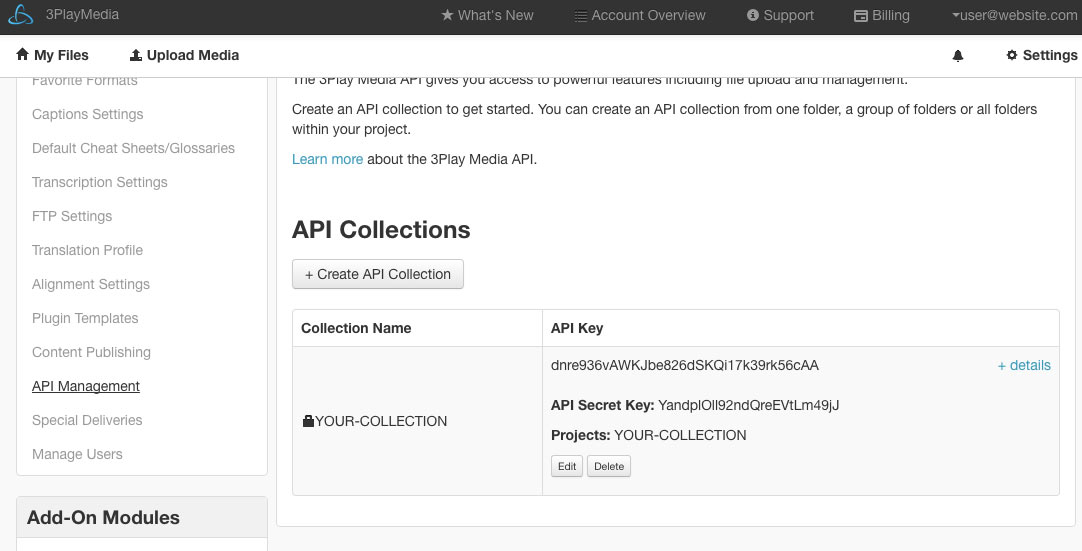The width and height of the screenshot is (1082, 551).
Task: Open the user@website.com account dropdown
Action: [x=1015, y=15]
